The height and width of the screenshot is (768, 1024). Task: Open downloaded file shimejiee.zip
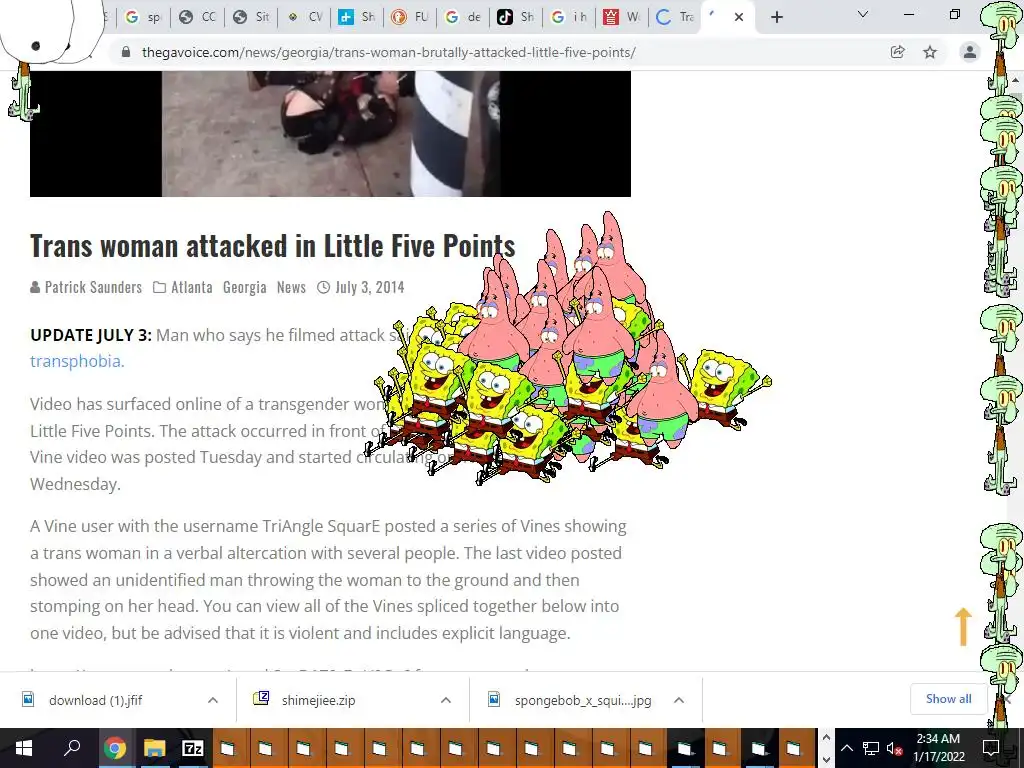318,700
